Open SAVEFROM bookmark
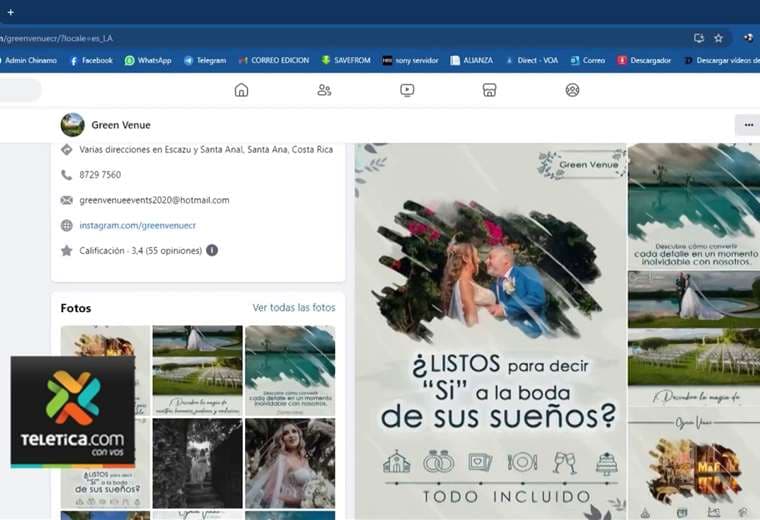Image resolution: width=760 pixels, height=520 pixels. tap(346, 60)
